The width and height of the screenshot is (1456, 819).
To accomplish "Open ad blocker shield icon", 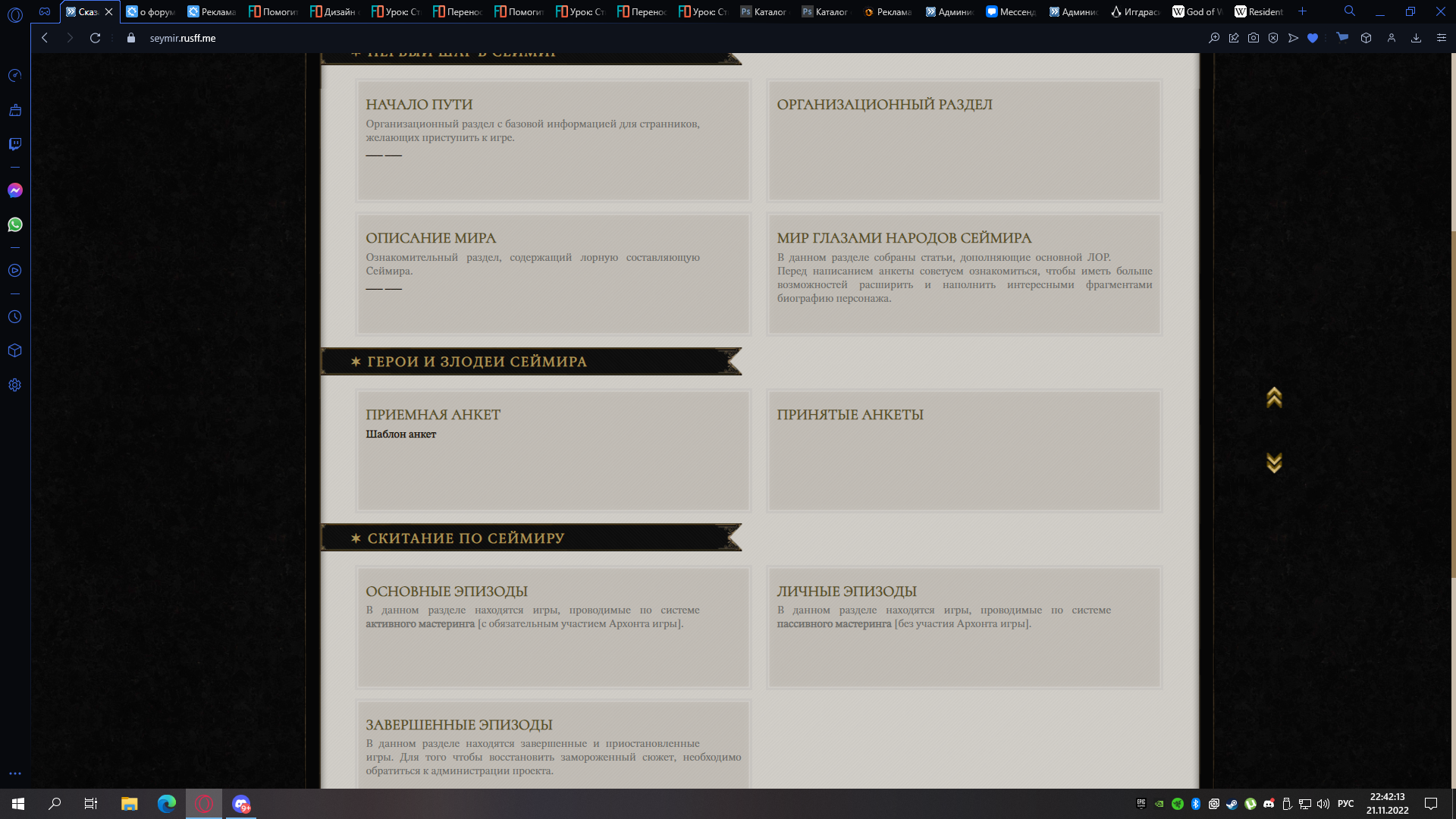I will pyautogui.click(x=1273, y=38).
